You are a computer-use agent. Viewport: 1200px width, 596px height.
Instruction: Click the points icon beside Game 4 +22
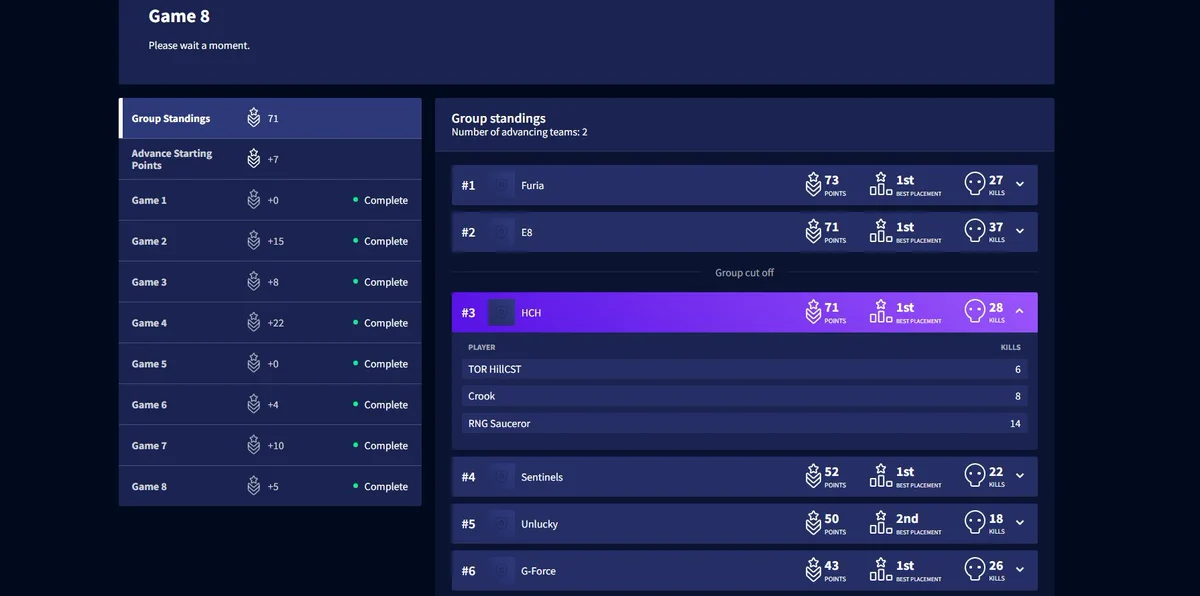pyautogui.click(x=254, y=323)
